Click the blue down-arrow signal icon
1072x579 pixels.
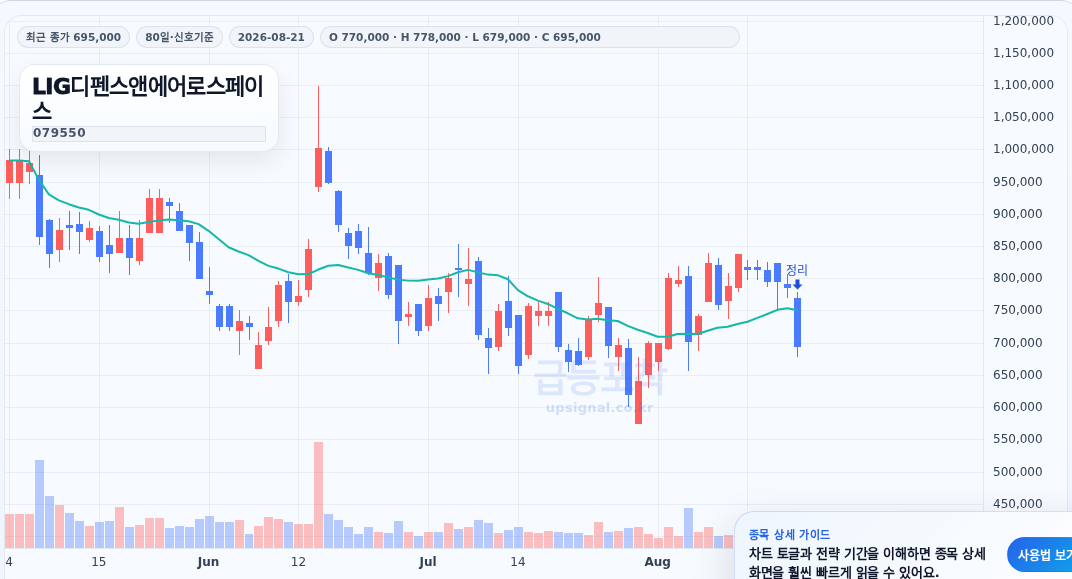[797, 284]
